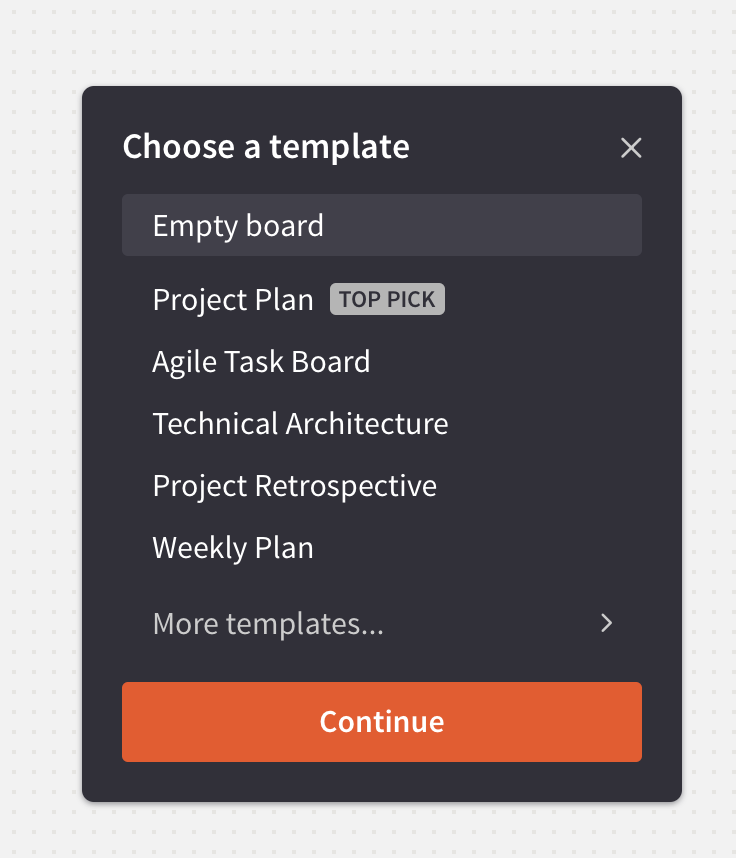Click the Choose a template heading
Screen dimensions: 736x858
pyautogui.click(x=266, y=147)
